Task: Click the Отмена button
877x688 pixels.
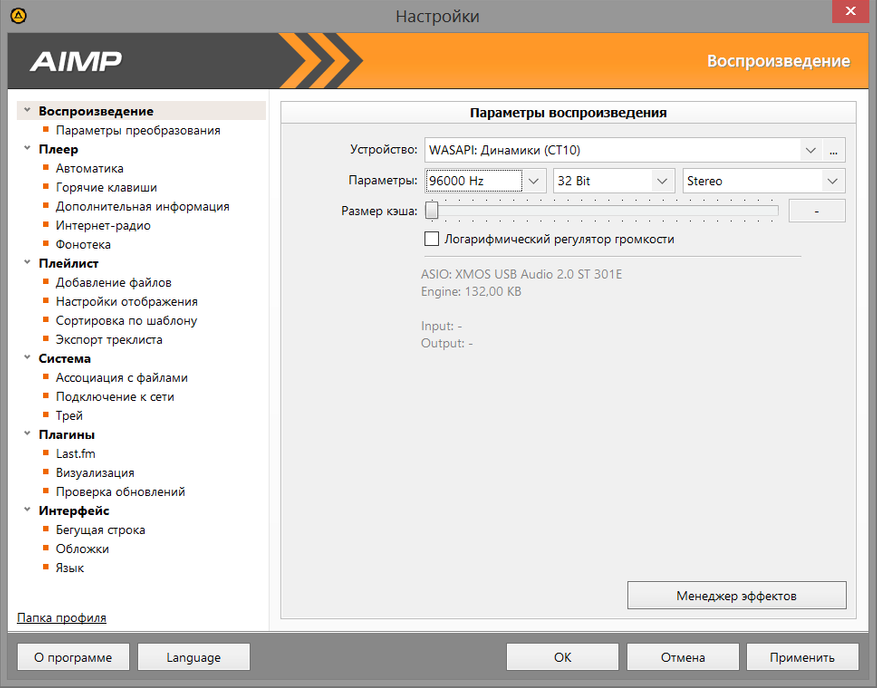Action: click(x=683, y=657)
